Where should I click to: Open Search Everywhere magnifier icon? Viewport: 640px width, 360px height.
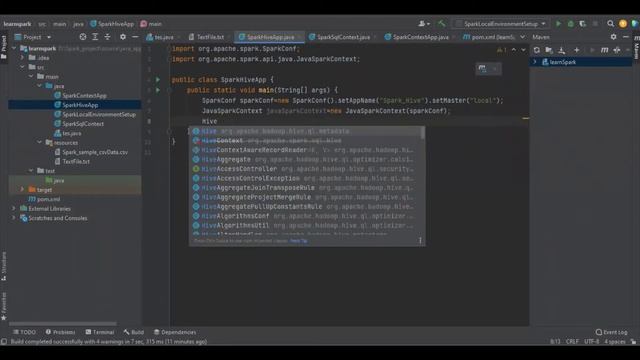(610, 24)
